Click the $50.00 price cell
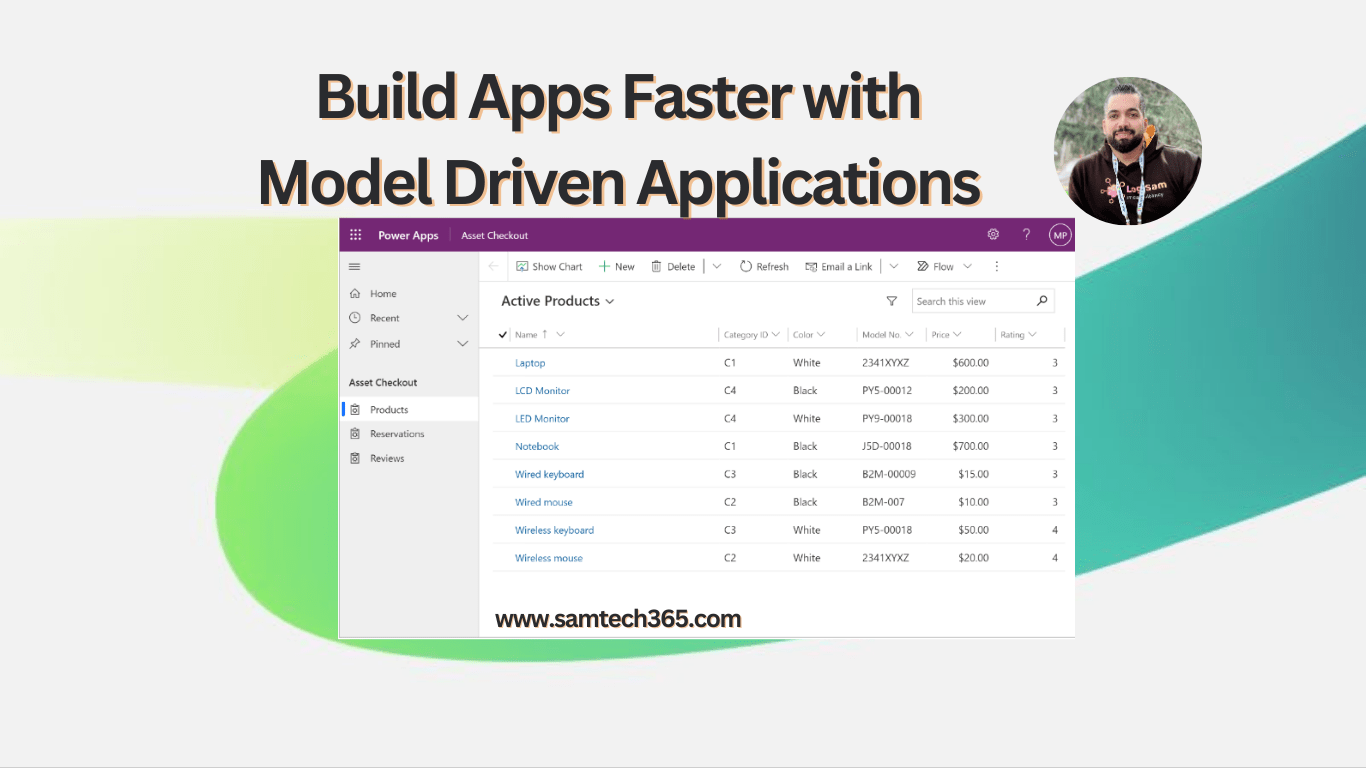This screenshot has height=768, width=1366. click(973, 531)
